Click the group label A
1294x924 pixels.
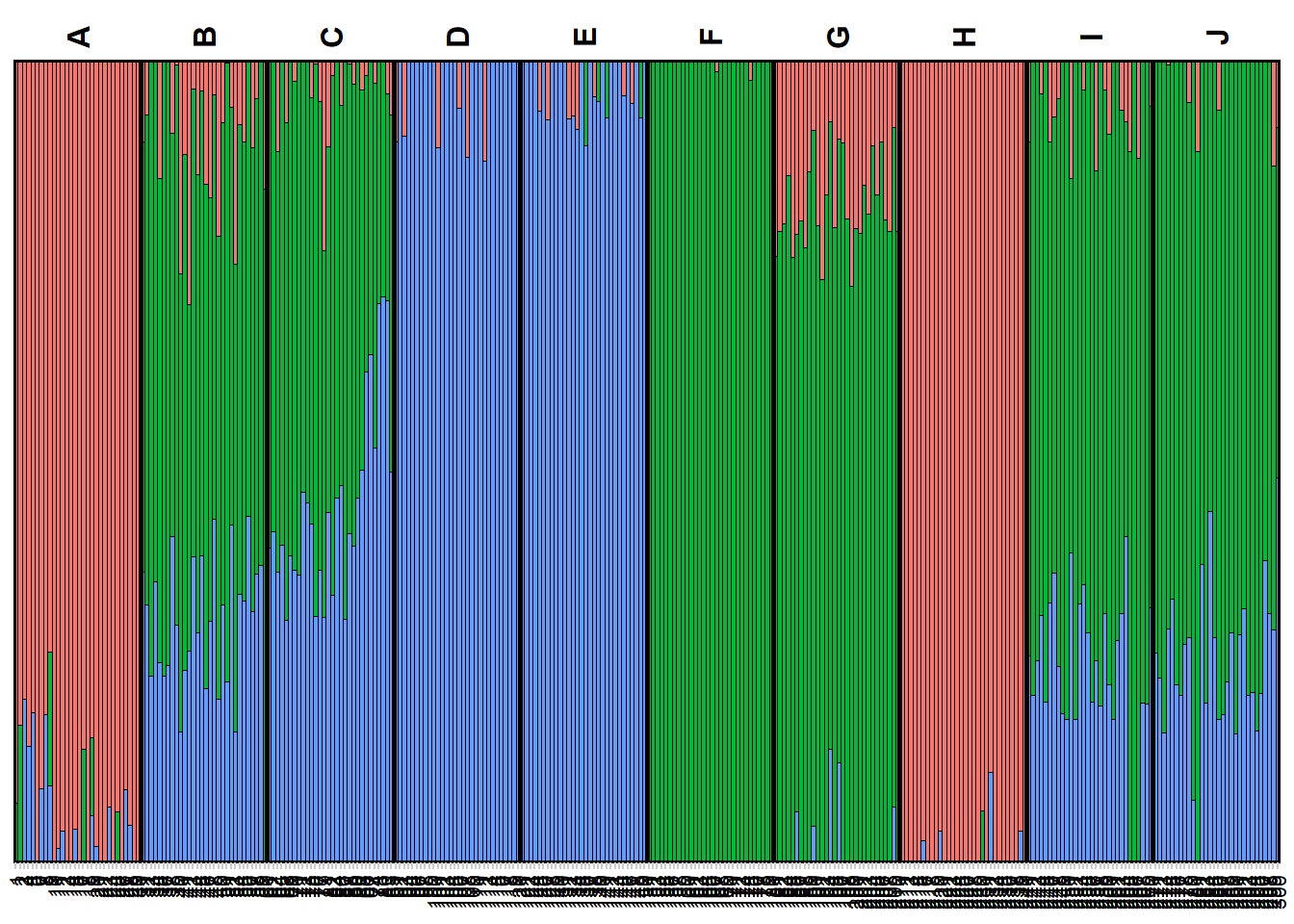coord(79,37)
